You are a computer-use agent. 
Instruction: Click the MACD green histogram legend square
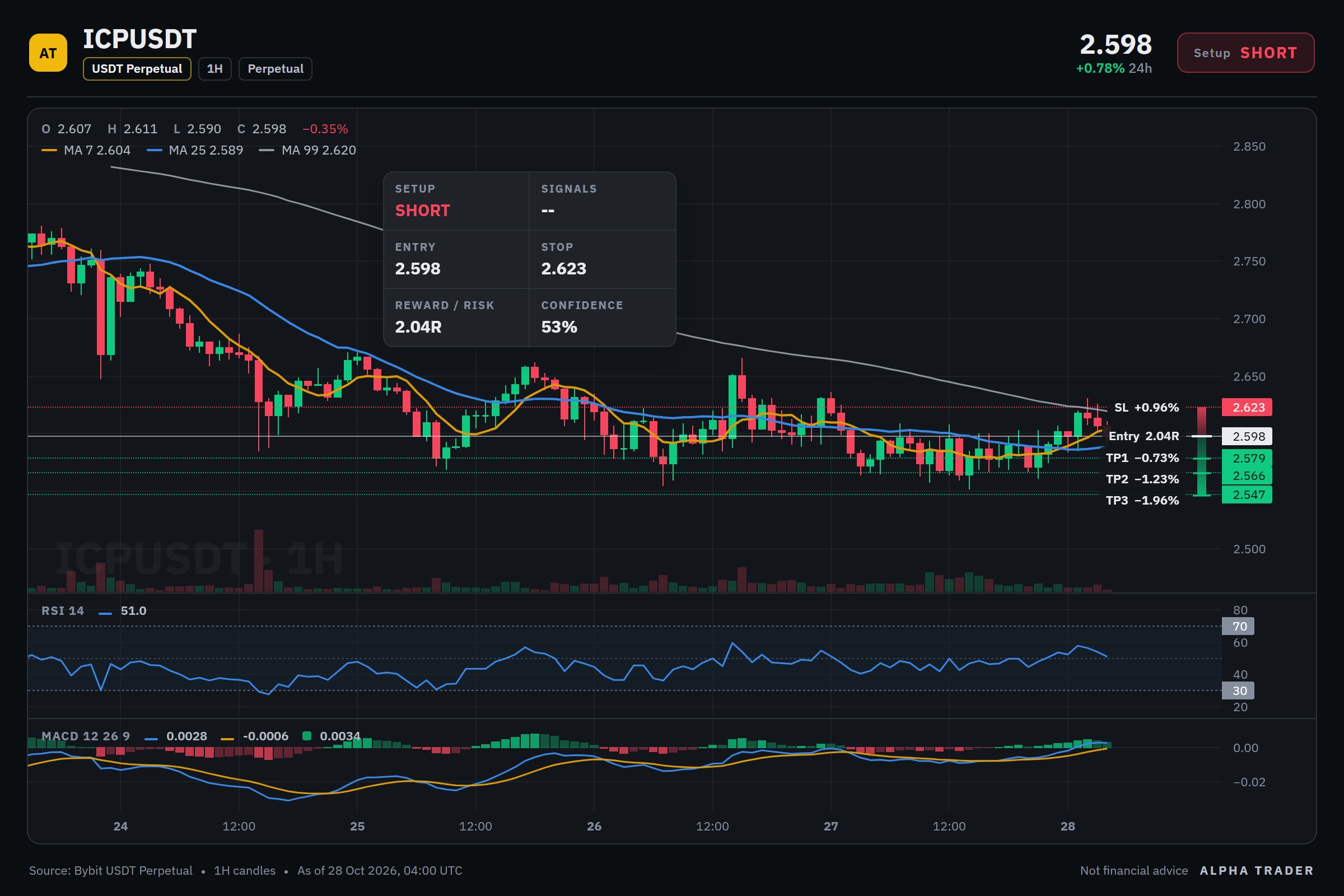(307, 736)
